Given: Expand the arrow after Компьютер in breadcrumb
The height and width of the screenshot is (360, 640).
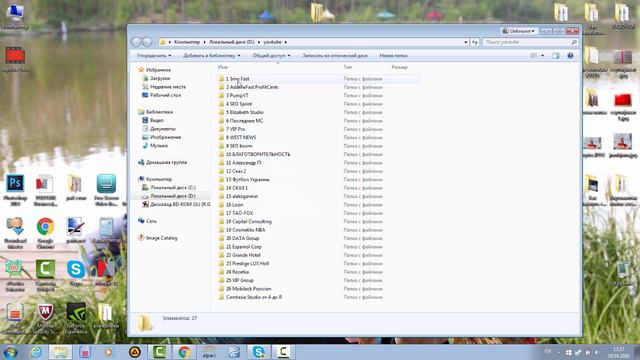Looking at the screenshot, I should point(204,42).
